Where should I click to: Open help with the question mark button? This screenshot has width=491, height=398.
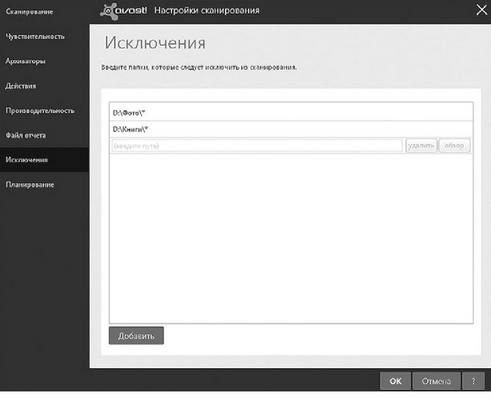coord(473,381)
